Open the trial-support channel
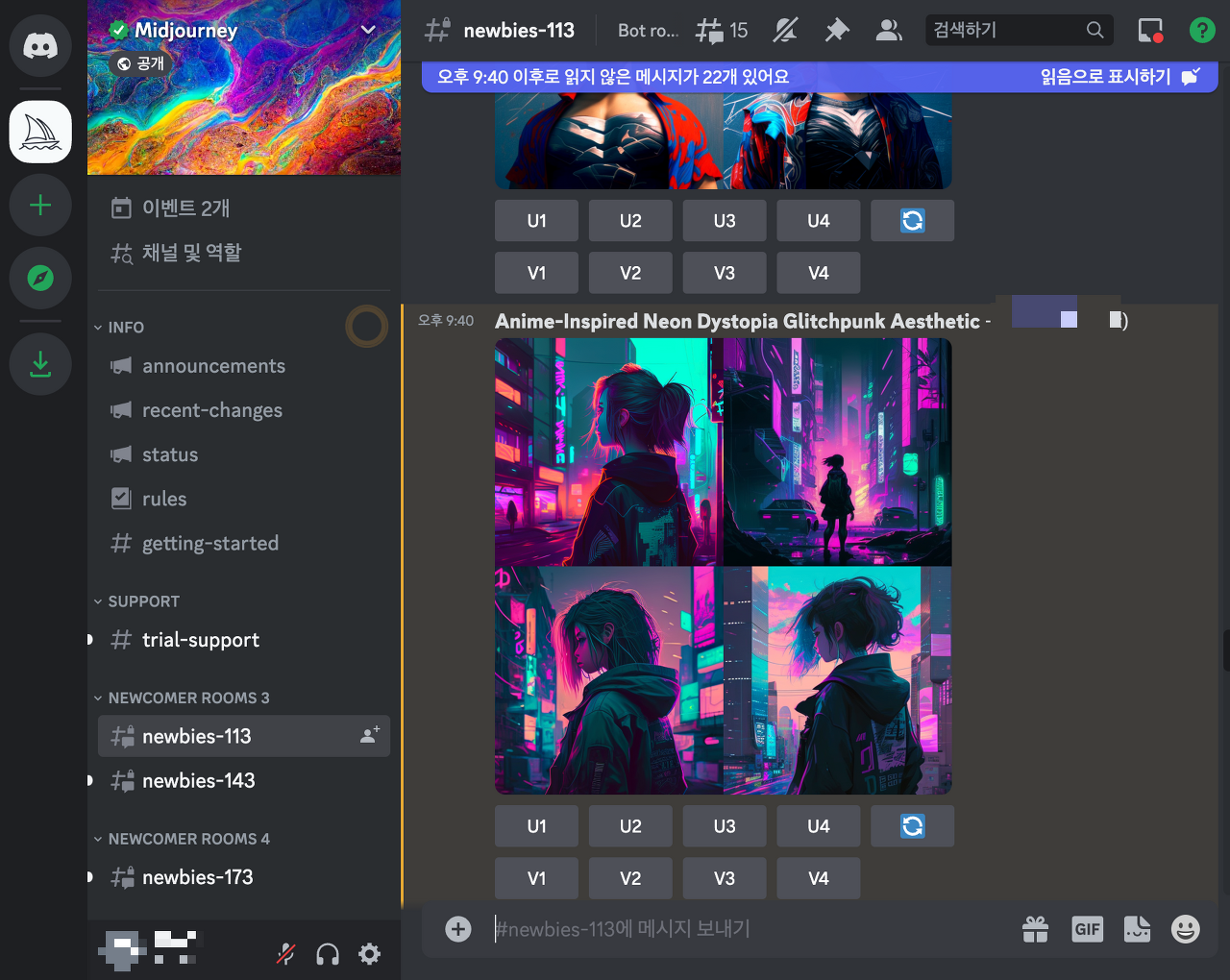 (244, 640)
